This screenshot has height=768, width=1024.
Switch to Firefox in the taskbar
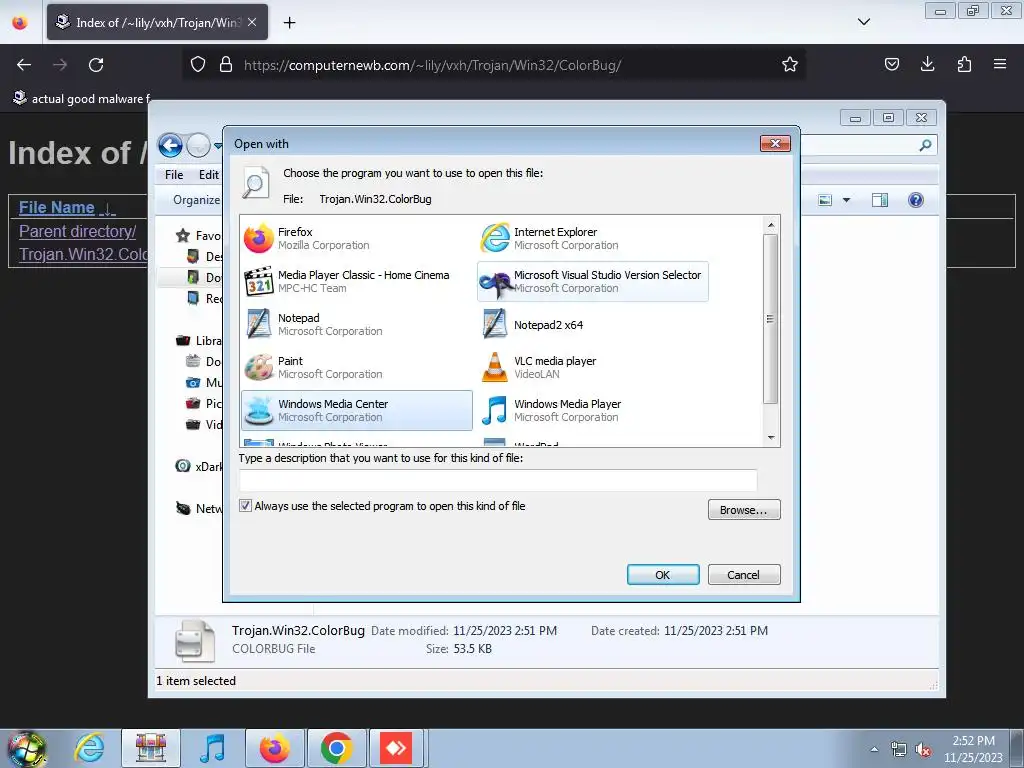click(x=274, y=748)
